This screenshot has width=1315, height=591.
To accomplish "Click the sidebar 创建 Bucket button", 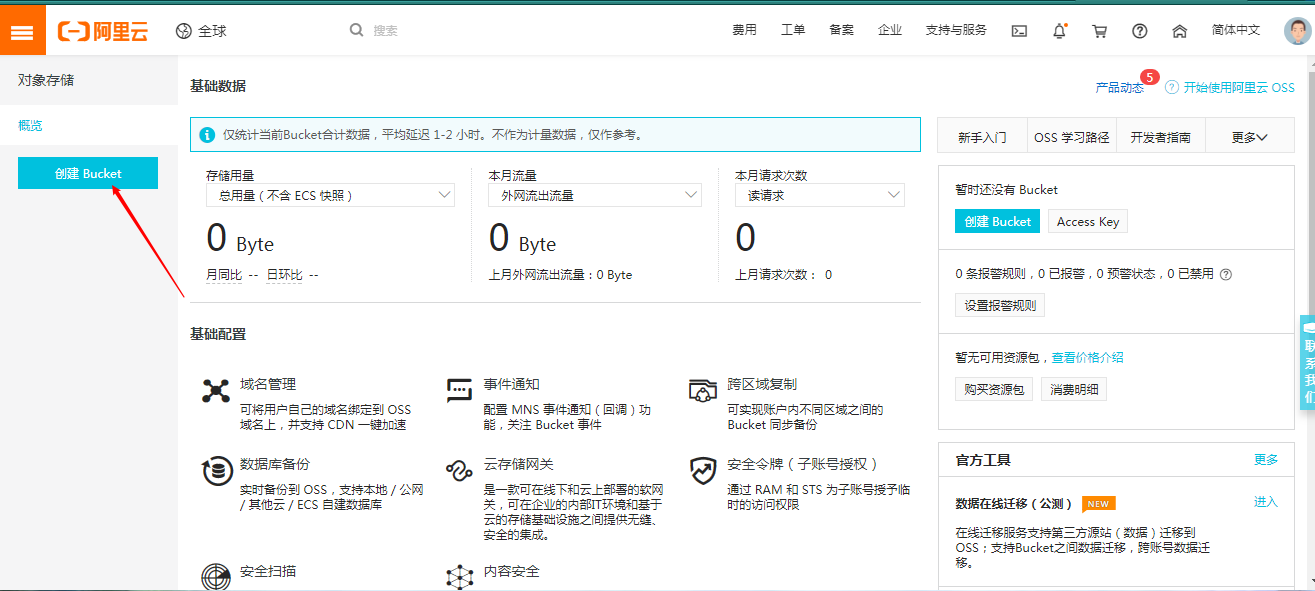I will (88, 173).
